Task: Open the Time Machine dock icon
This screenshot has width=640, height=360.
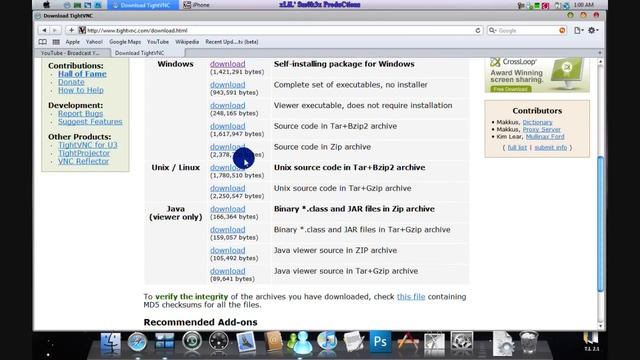Action: pos(192,341)
